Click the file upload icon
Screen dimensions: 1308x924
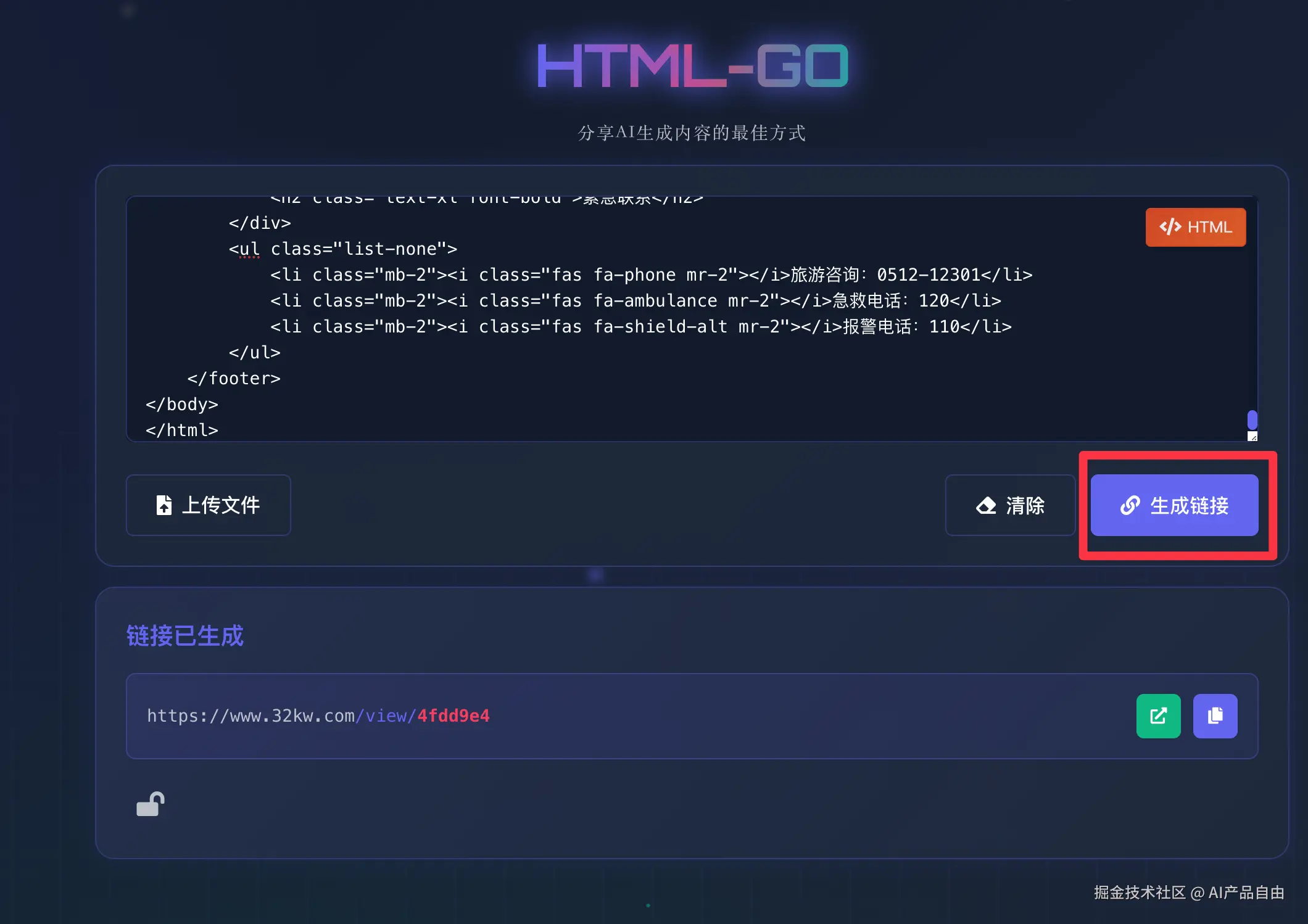(x=163, y=505)
